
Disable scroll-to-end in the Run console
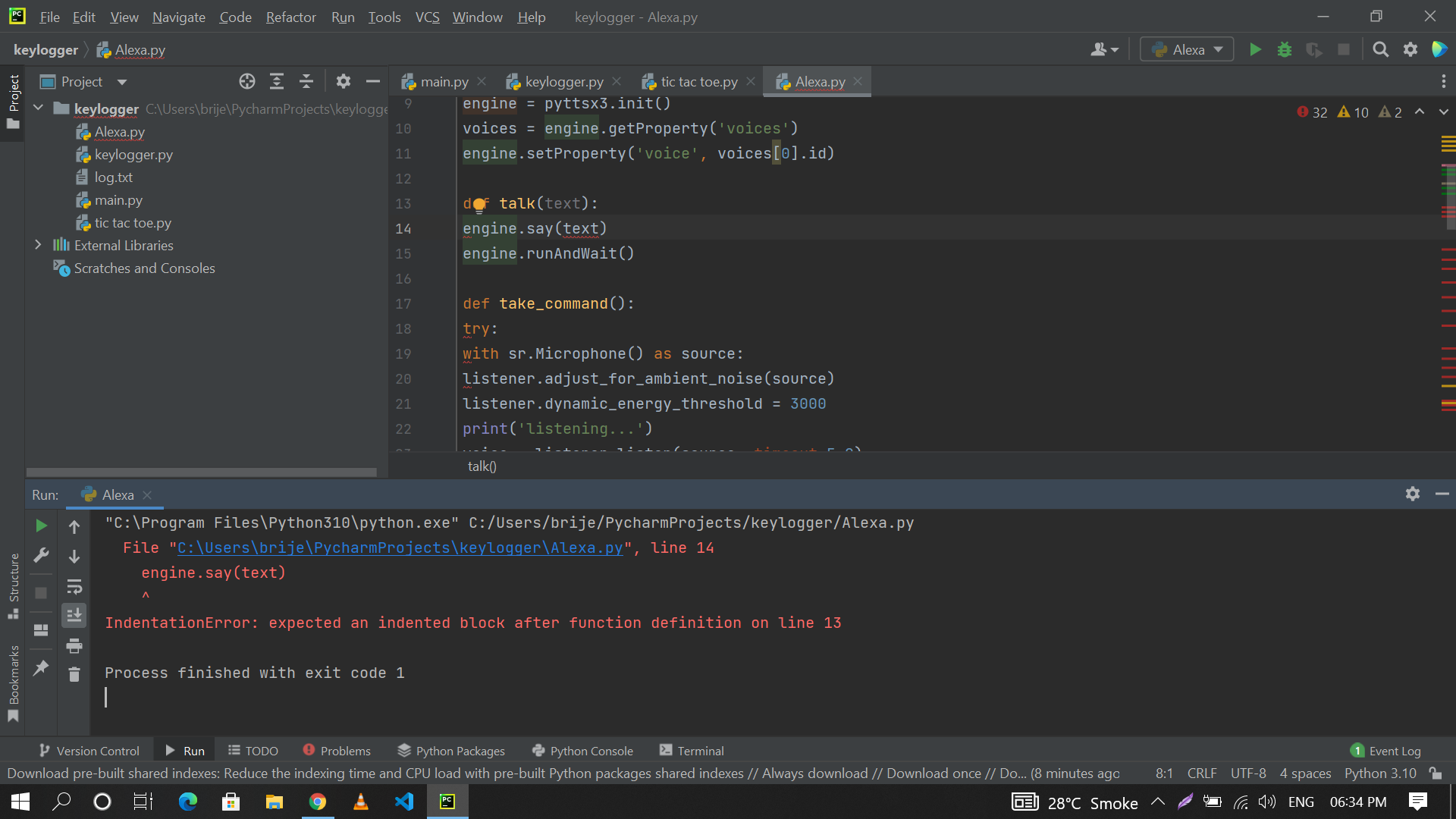click(x=74, y=615)
